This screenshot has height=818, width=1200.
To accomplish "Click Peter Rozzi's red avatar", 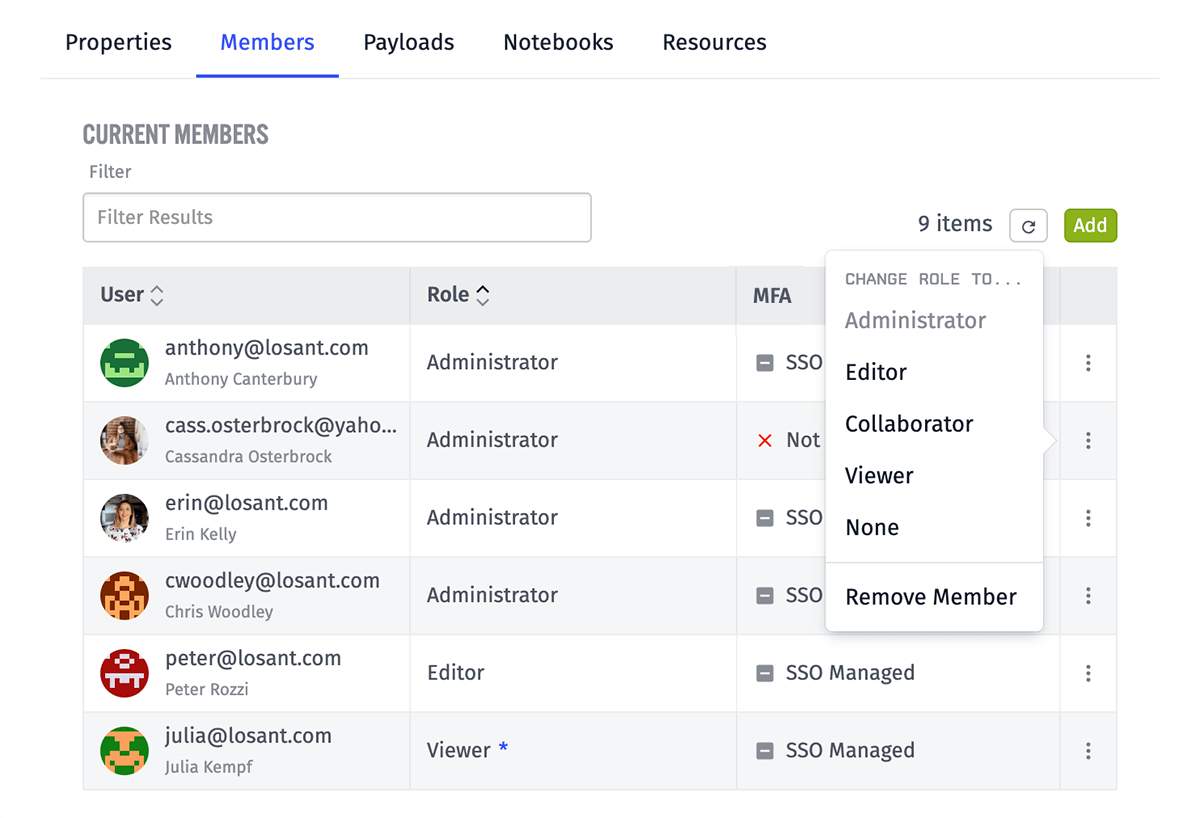I will 125,673.
